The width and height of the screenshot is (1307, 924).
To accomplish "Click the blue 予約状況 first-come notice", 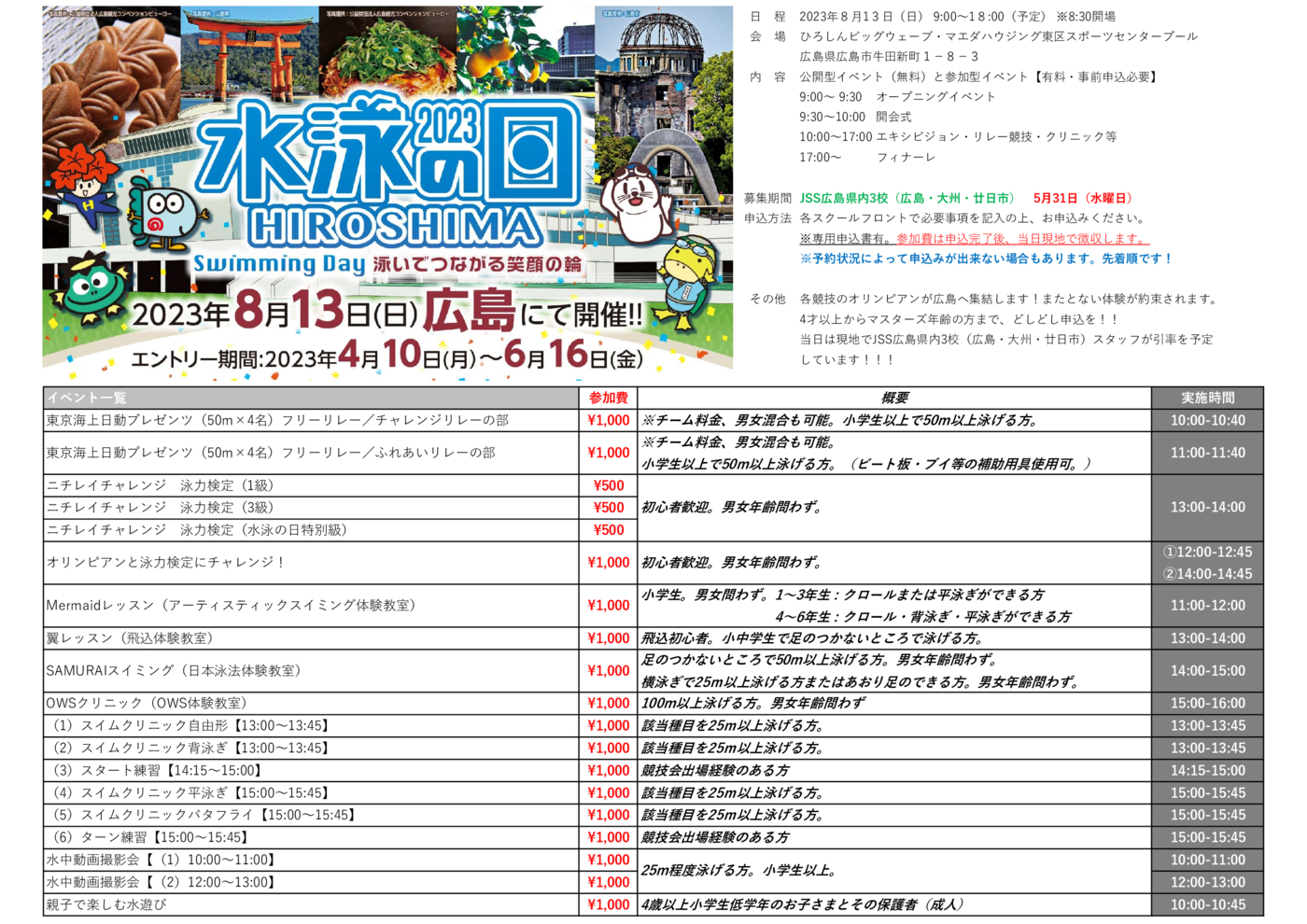I will pyautogui.click(x=986, y=259).
